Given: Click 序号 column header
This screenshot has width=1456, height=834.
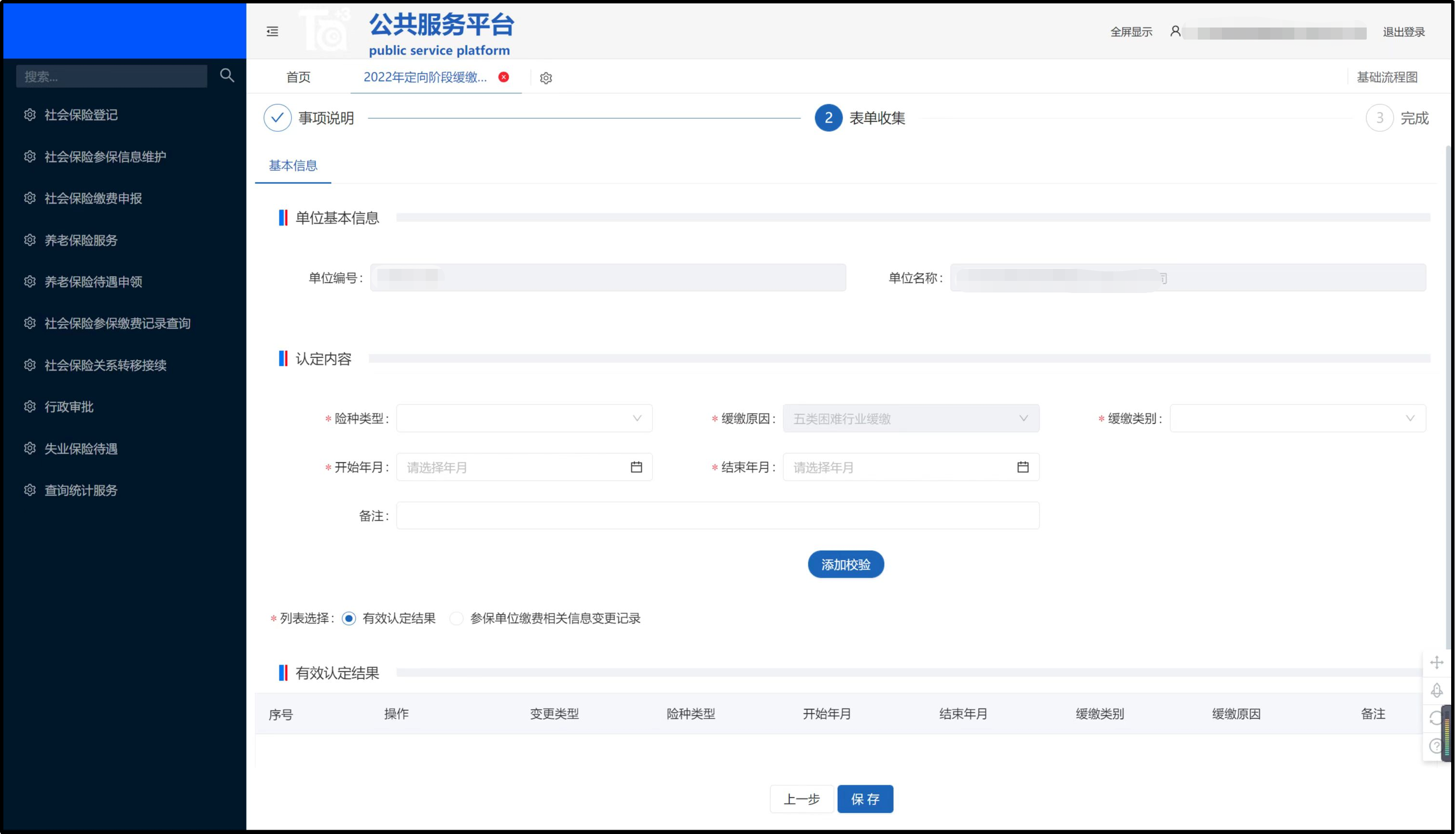Looking at the screenshot, I should (x=281, y=714).
